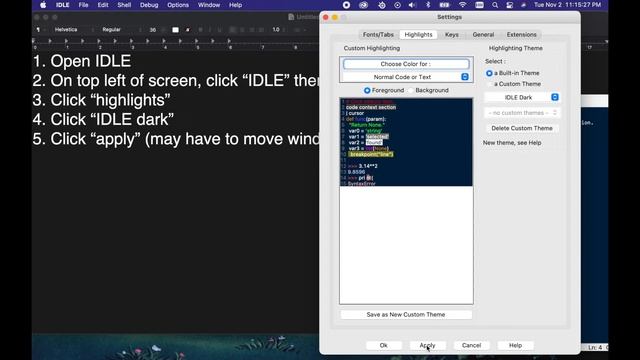Switch to the Extensions tab
This screenshot has width=640, height=360.
[522, 35]
